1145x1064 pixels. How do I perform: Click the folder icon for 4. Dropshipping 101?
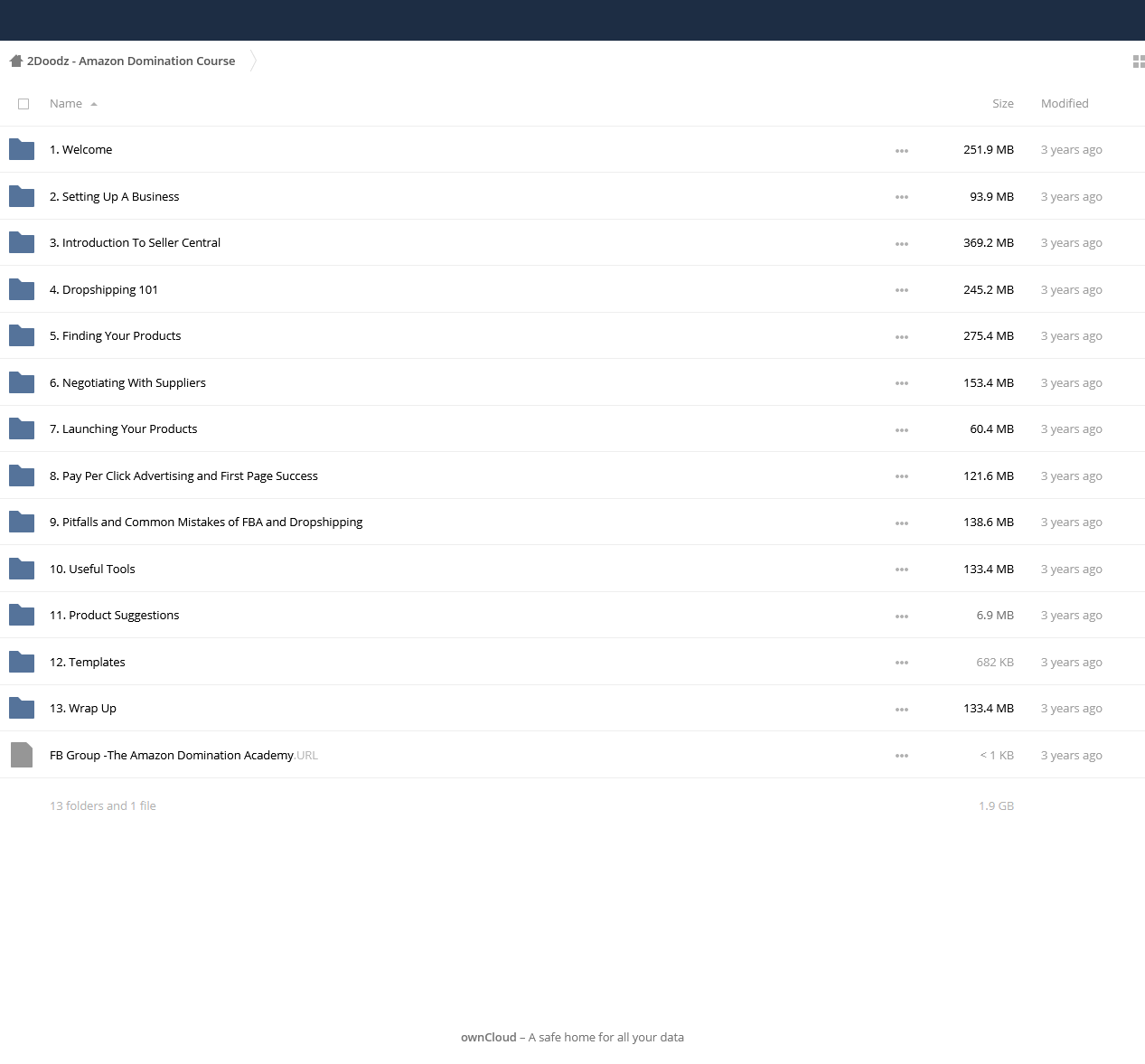(22, 289)
